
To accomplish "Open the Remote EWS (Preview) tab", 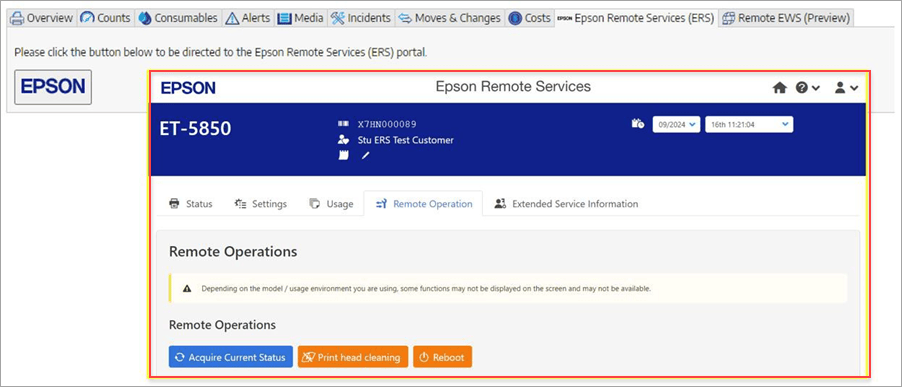I will click(786, 18).
